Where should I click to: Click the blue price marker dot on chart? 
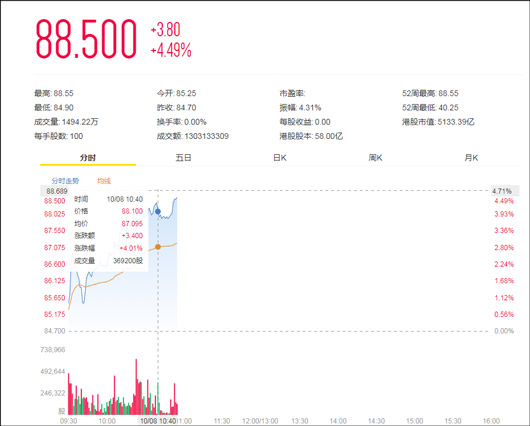pyautogui.click(x=158, y=212)
